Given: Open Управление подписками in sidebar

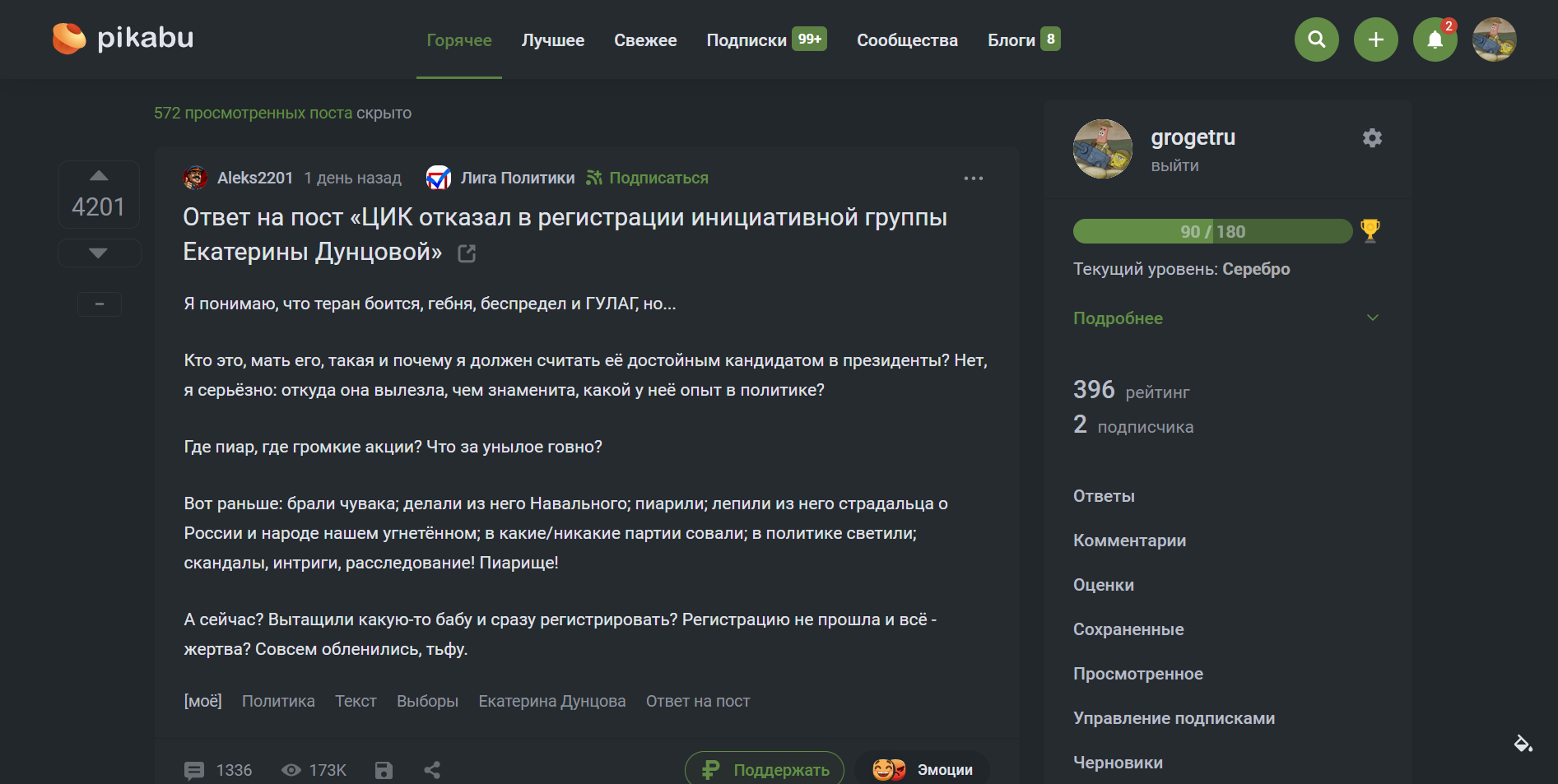Looking at the screenshot, I should tap(1174, 718).
